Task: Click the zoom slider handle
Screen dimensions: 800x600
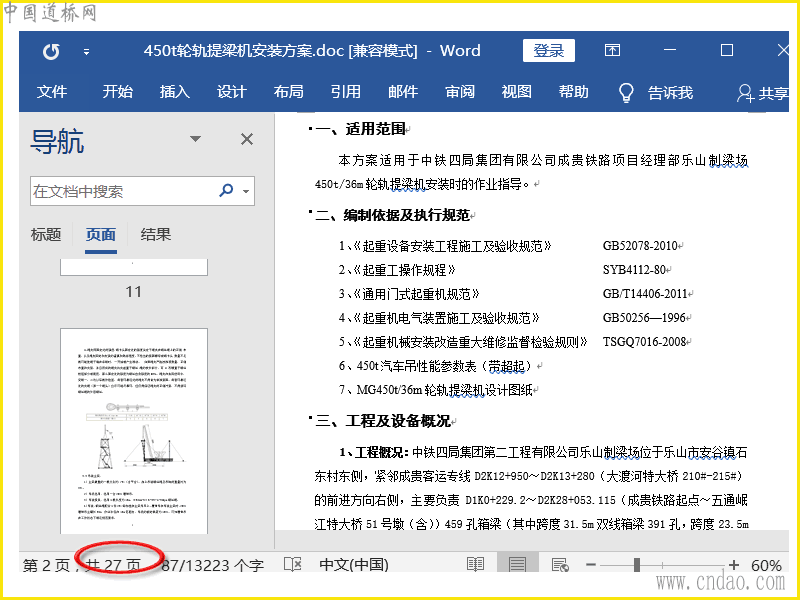Action: [x=637, y=565]
